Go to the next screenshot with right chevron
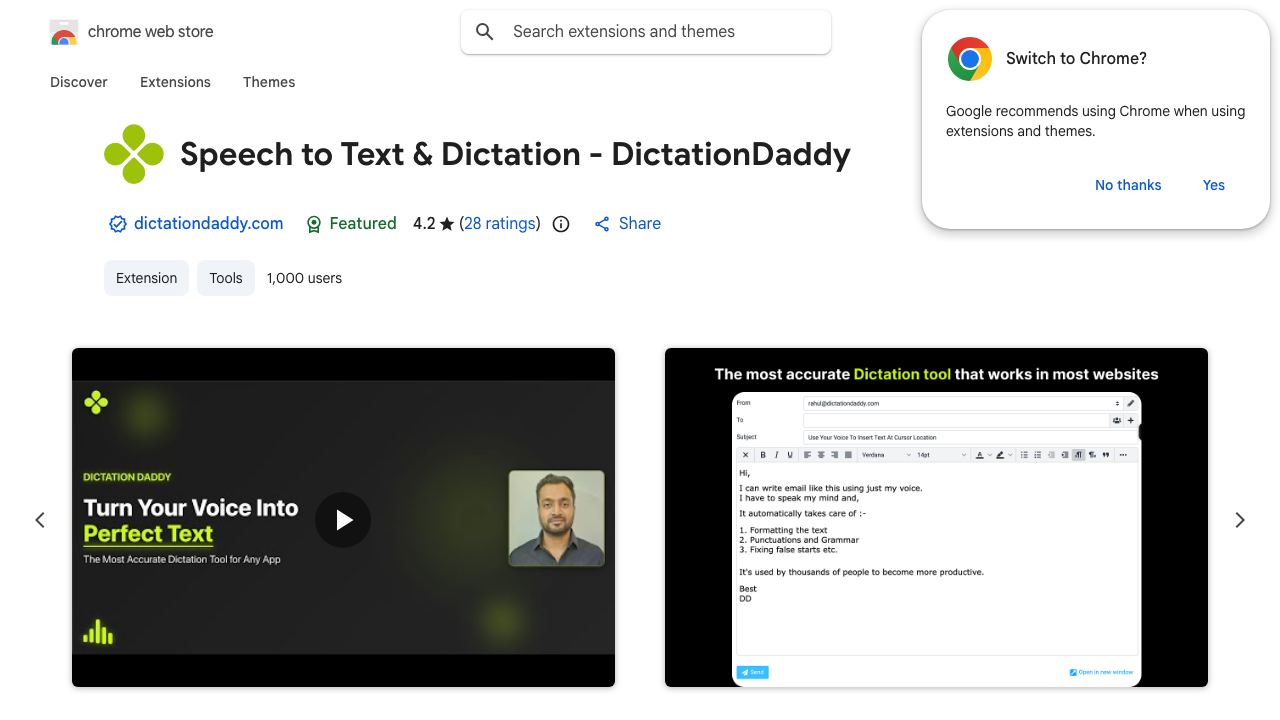1280x720 pixels. click(x=1240, y=520)
